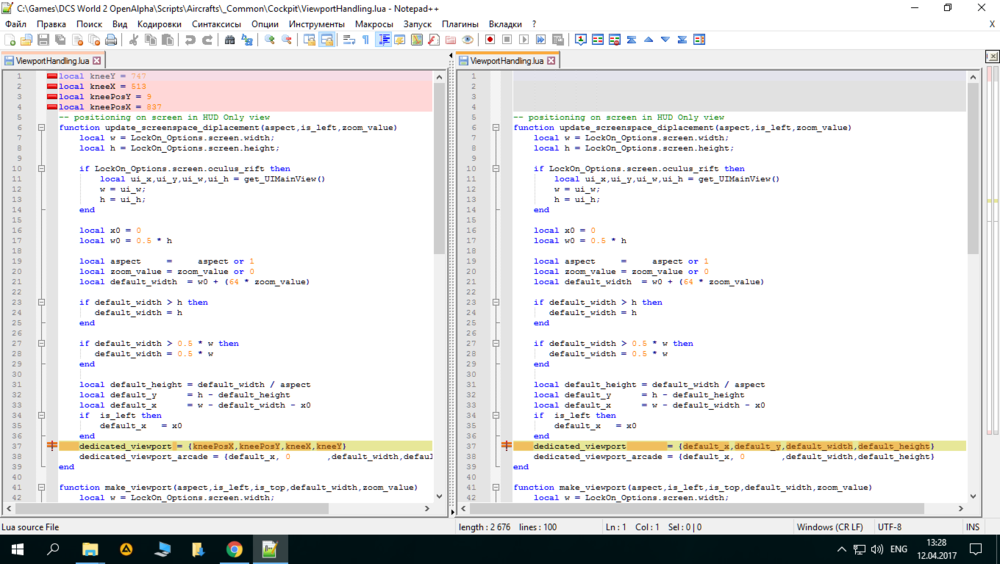1000x564 pixels.
Task: Close the right pane ViewportHandling.lua tab
Action: tap(550, 61)
